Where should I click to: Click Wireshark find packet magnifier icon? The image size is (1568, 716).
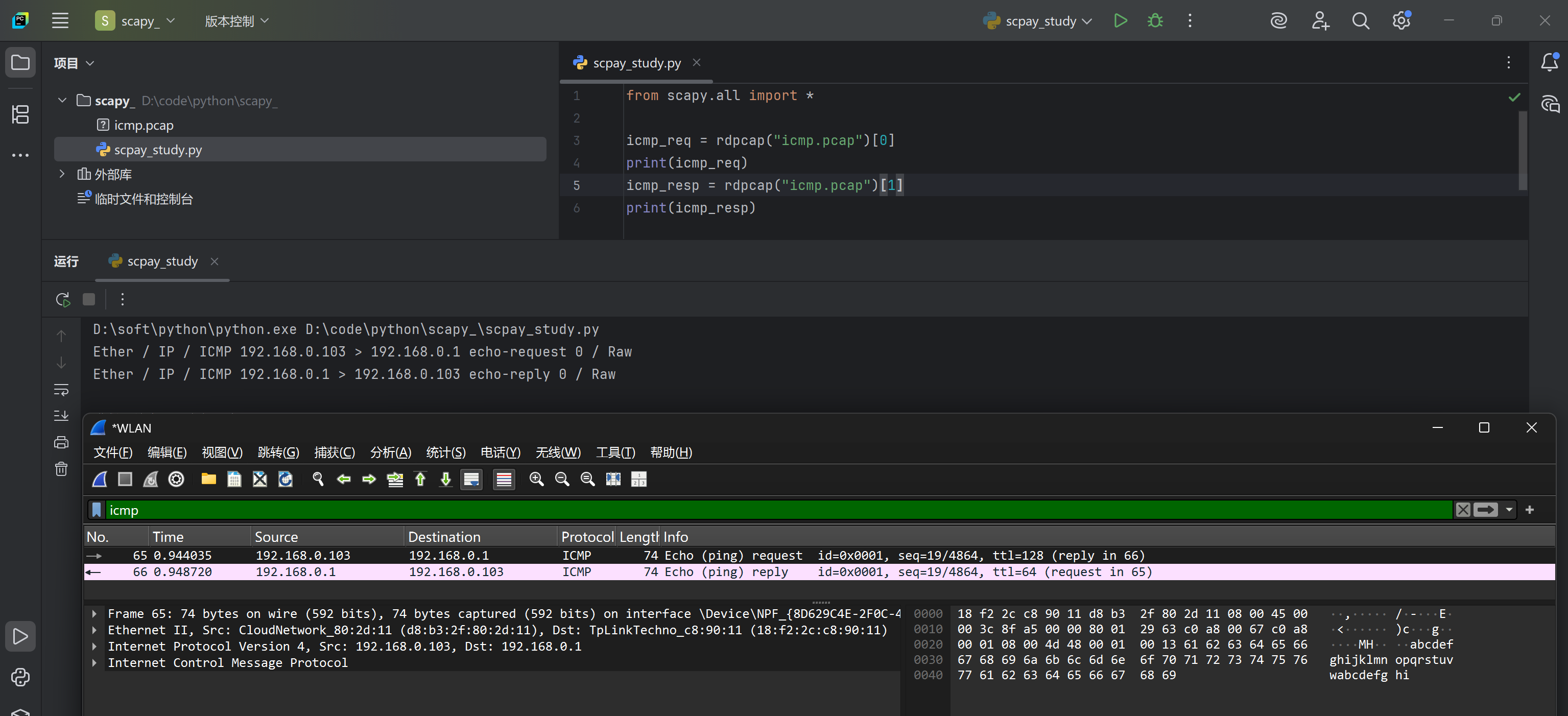318,479
